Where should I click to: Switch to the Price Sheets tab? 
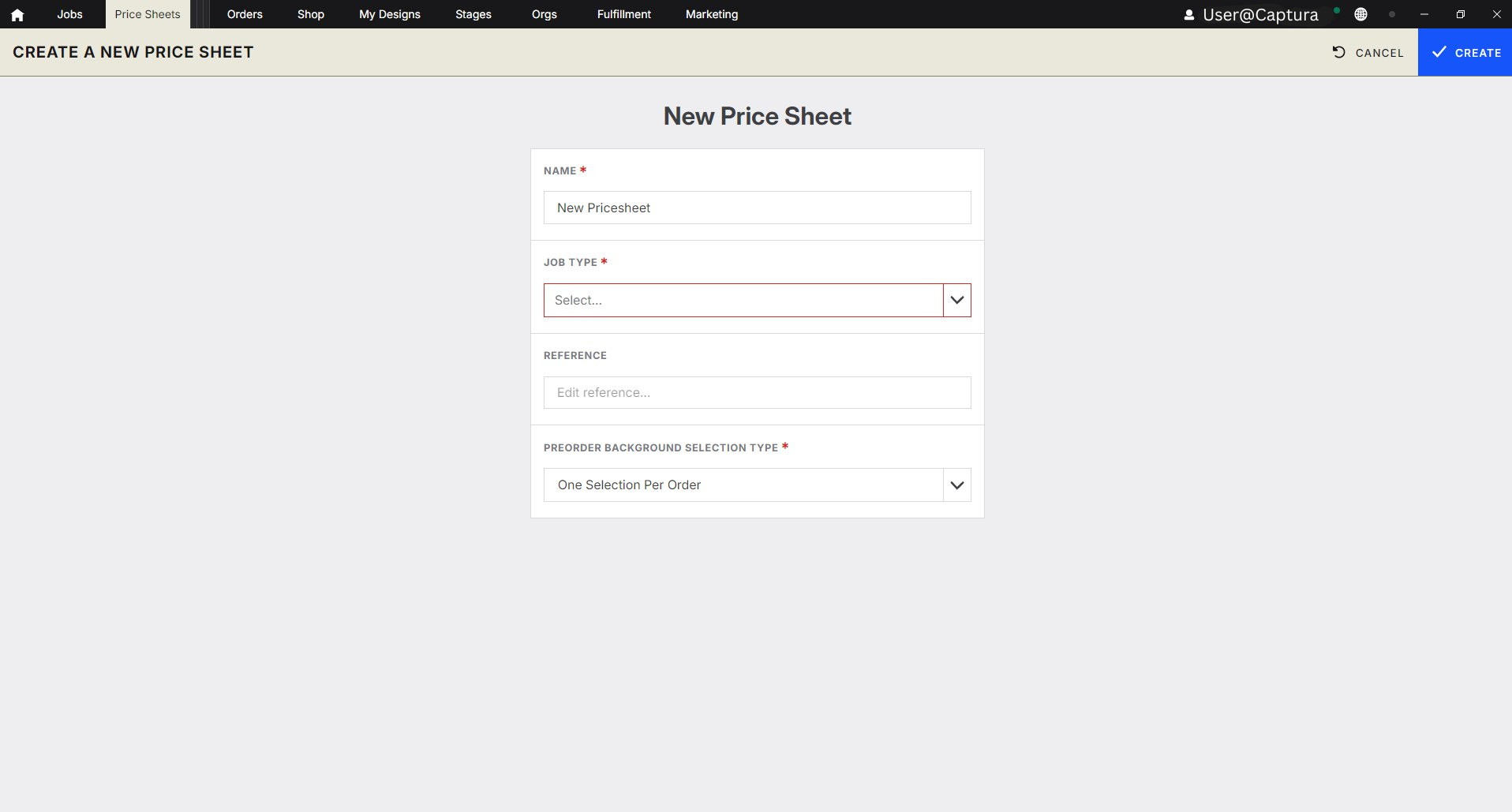pos(148,14)
